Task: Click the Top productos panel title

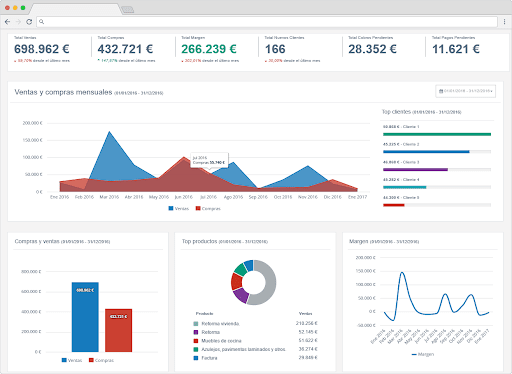Action: tap(199, 241)
